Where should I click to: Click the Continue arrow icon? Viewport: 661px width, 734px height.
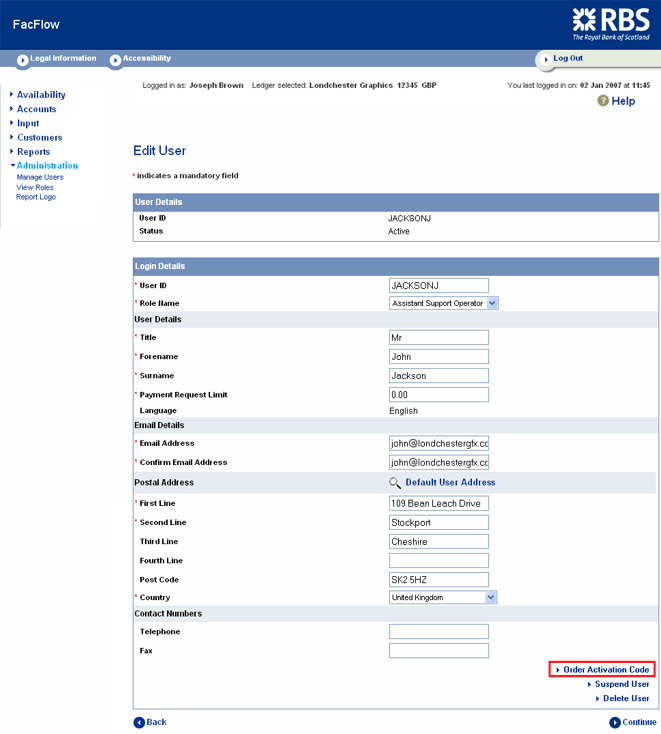[x=615, y=722]
